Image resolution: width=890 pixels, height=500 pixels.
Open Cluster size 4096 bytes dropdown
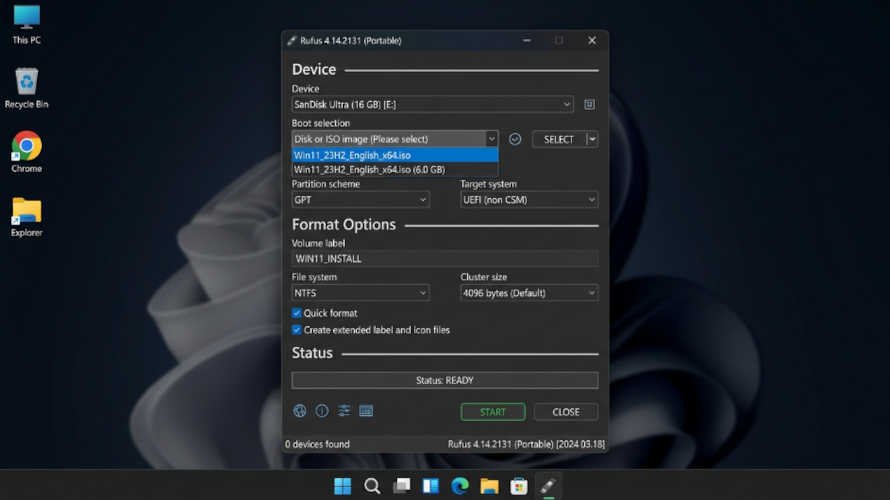coord(529,293)
